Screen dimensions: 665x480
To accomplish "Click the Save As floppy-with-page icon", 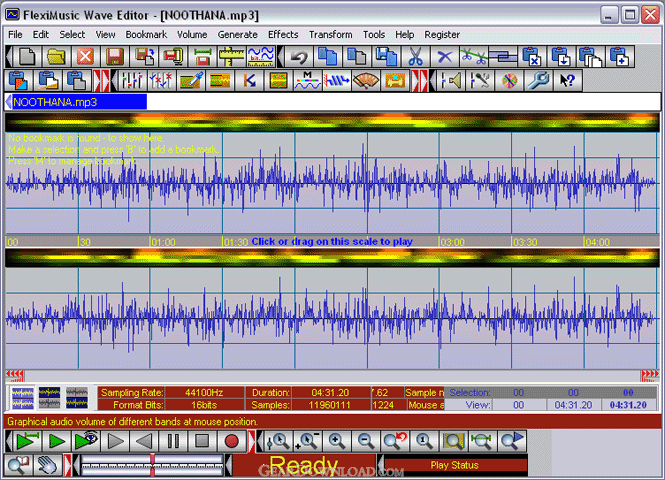I will pyautogui.click(x=144, y=56).
